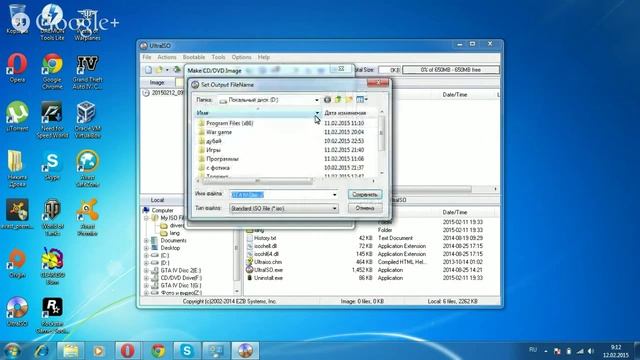Close the Set Output FileName dialog
This screenshot has width=640, height=360.
click(378, 83)
